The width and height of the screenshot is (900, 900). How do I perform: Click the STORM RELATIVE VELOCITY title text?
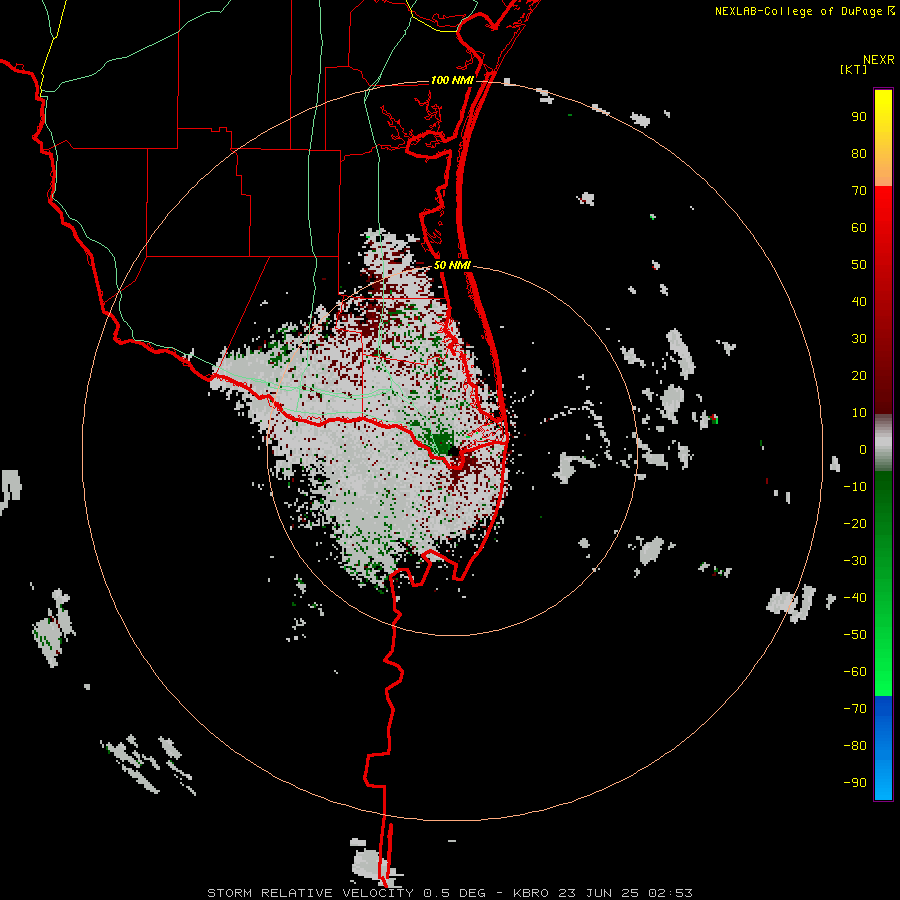tap(310, 893)
